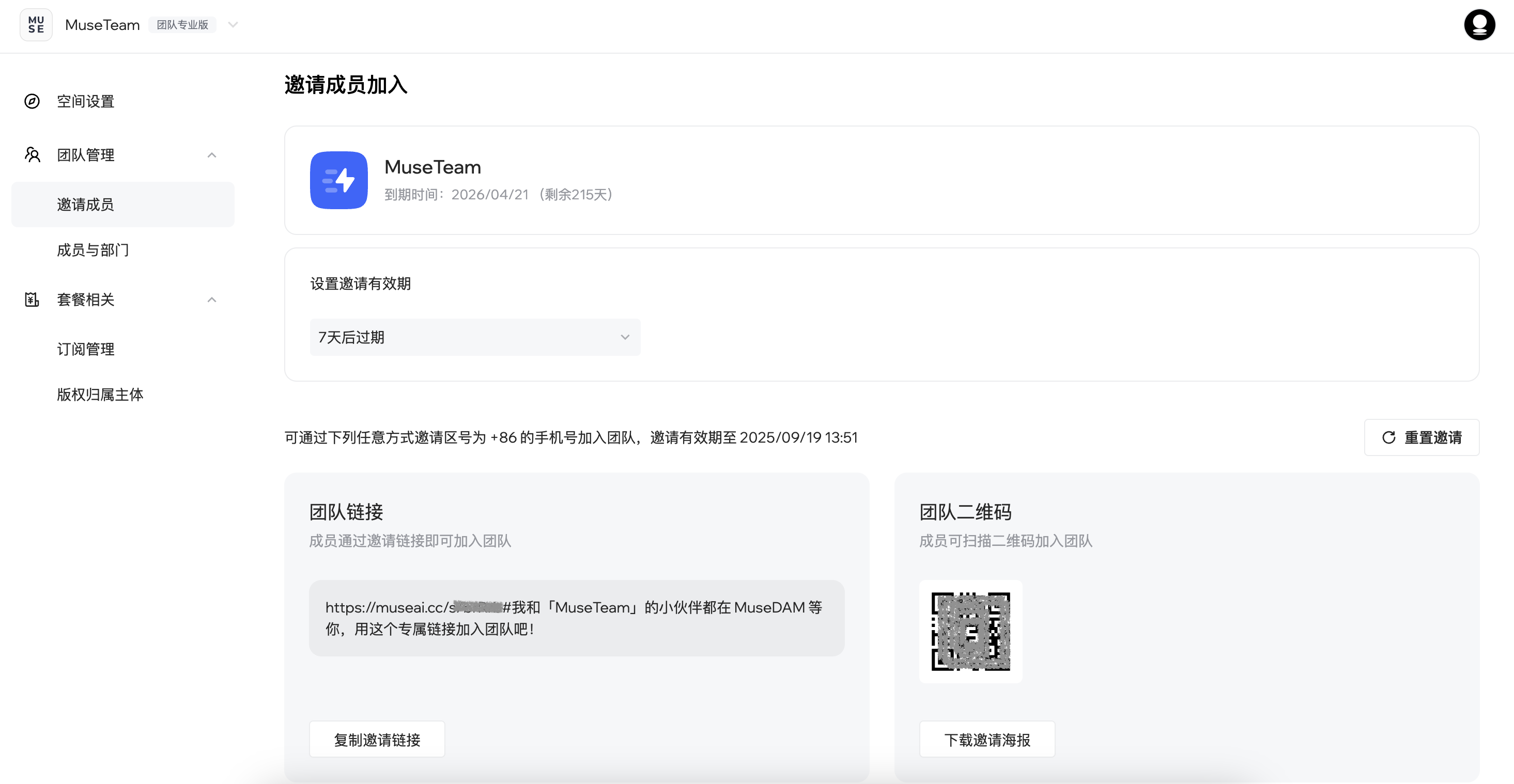Collapse the 团队管理 section chevron
The height and width of the screenshot is (784, 1514).
211,155
